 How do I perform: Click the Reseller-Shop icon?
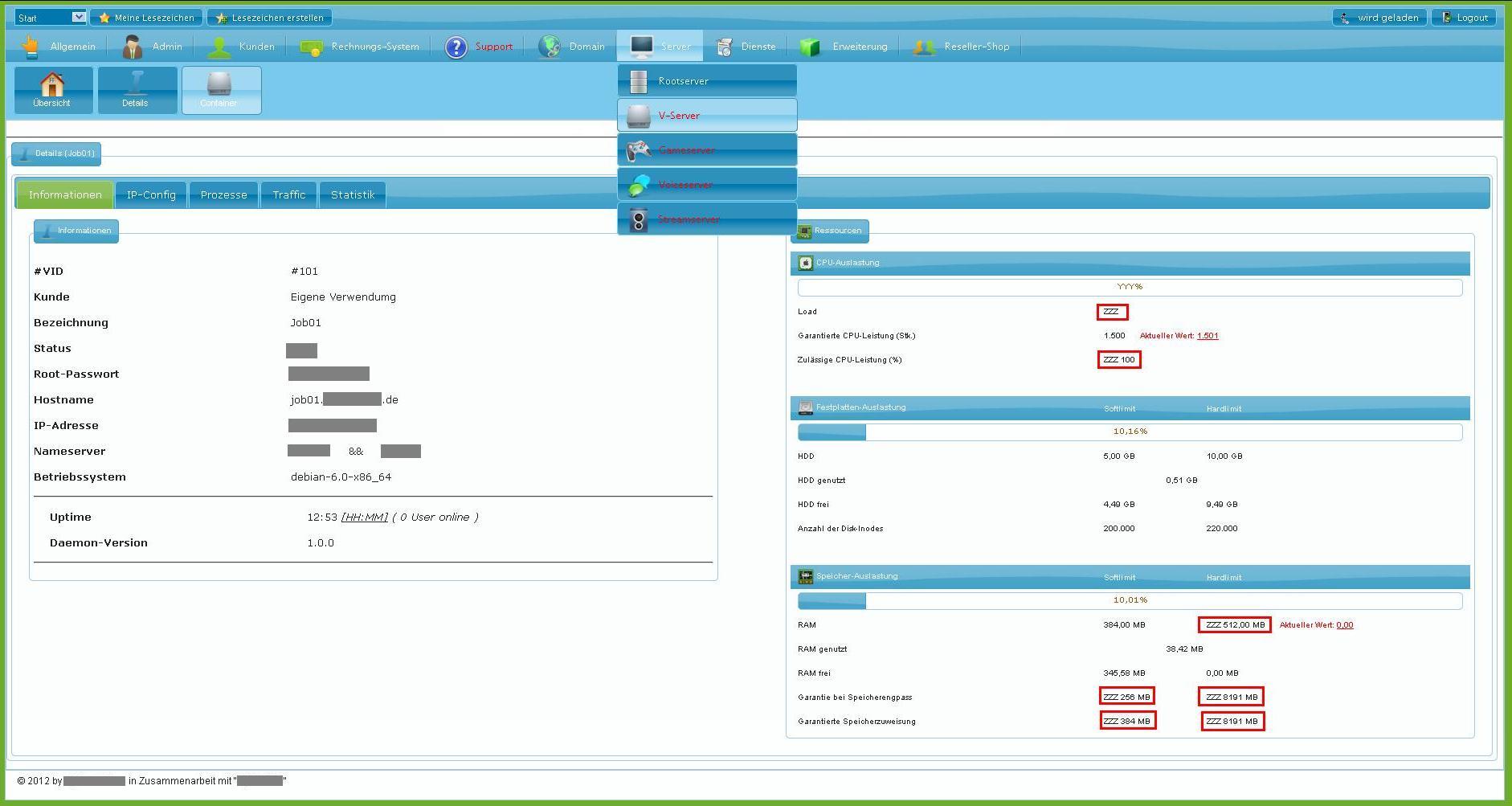pyautogui.click(x=924, y=47)
